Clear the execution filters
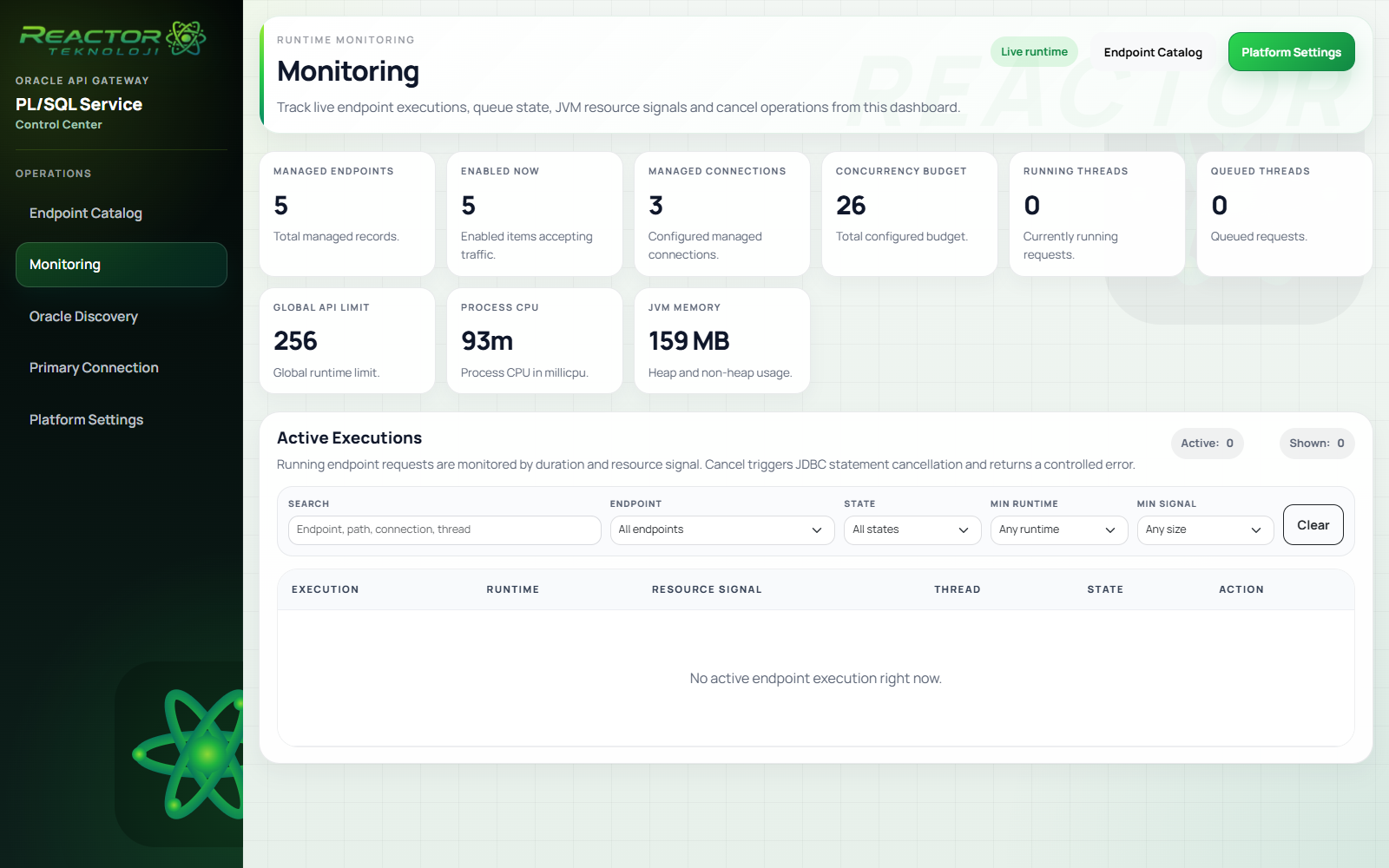The image size is (1389, 868). pos(1313,525)
